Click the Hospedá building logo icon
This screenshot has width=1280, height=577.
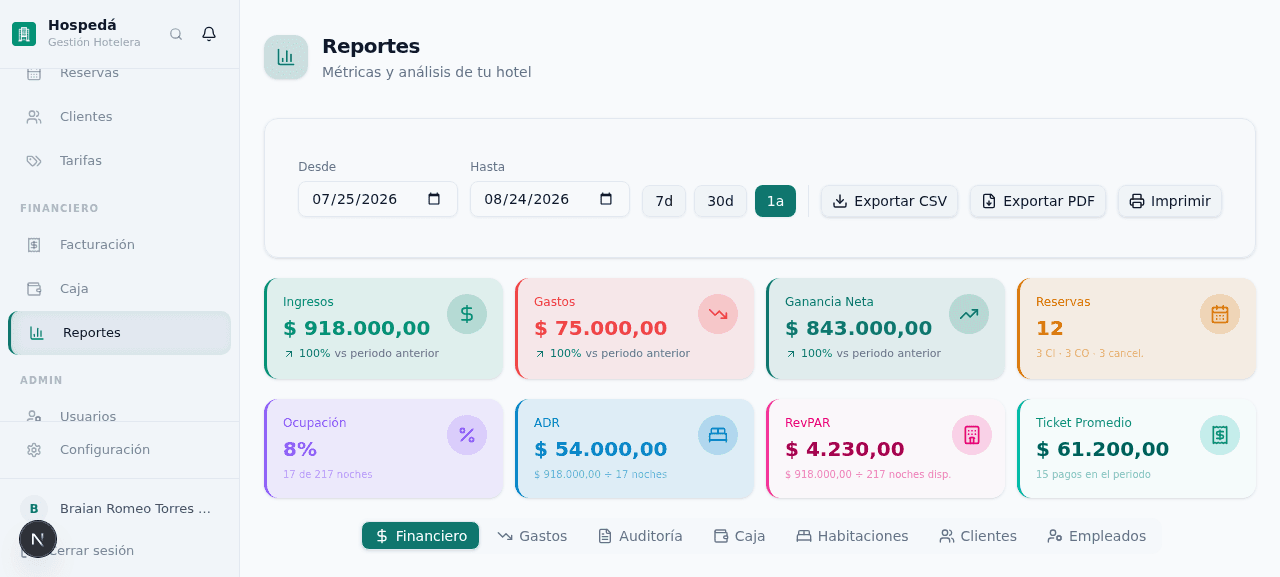click(x=24, y=34)
